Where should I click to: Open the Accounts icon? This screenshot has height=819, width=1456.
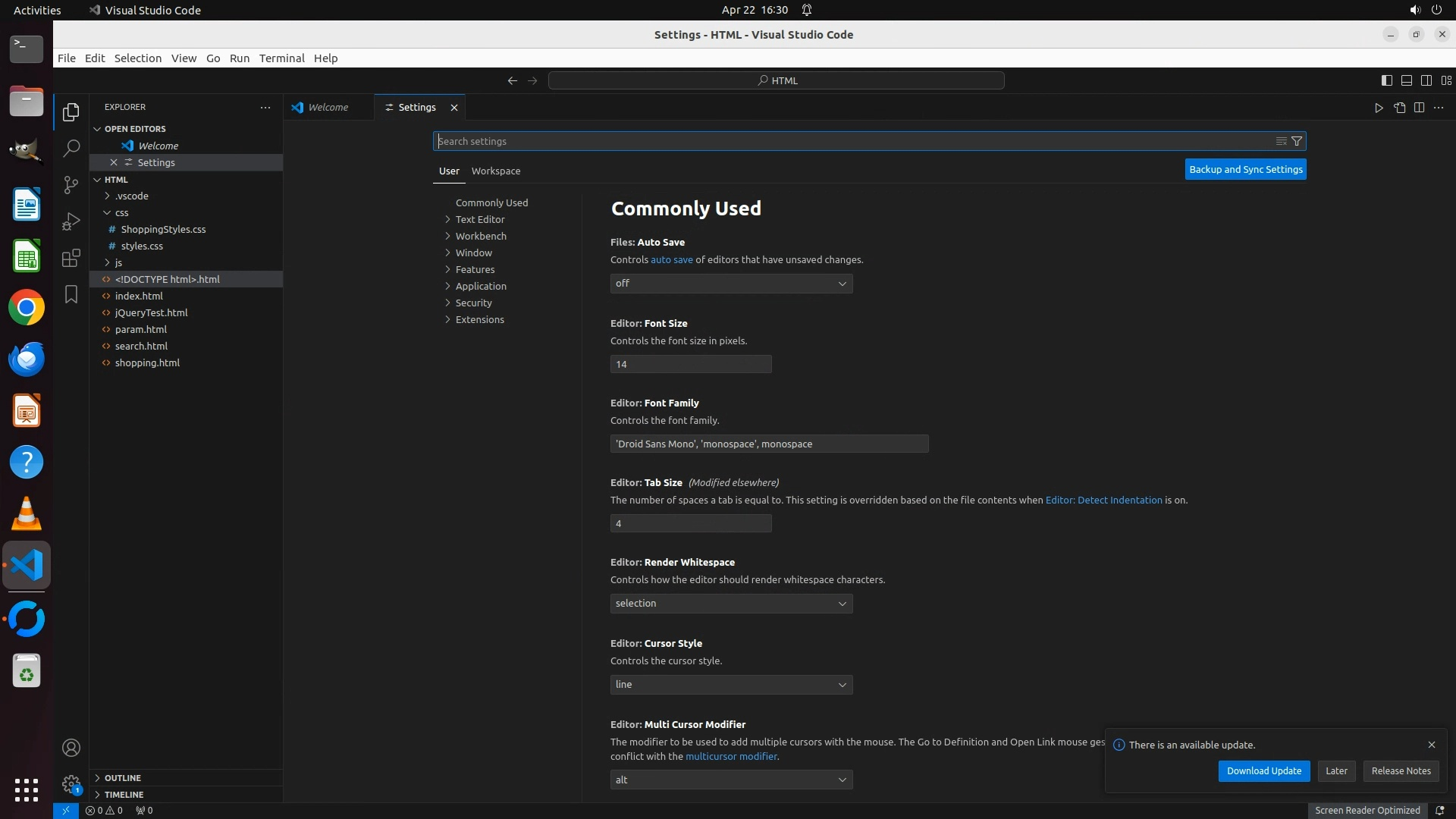point(71,748)
